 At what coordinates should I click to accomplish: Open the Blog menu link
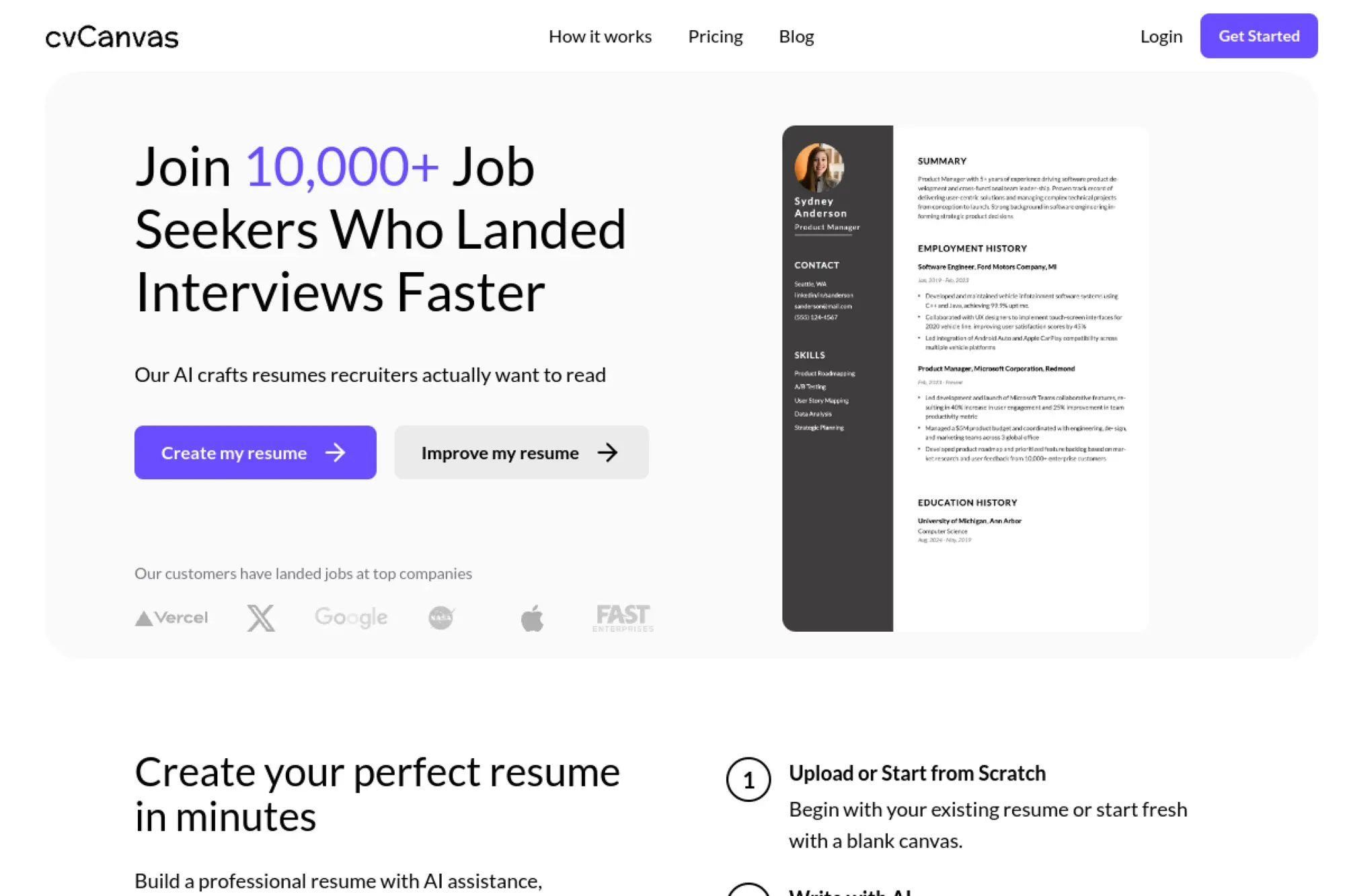[x=796, y=36]
